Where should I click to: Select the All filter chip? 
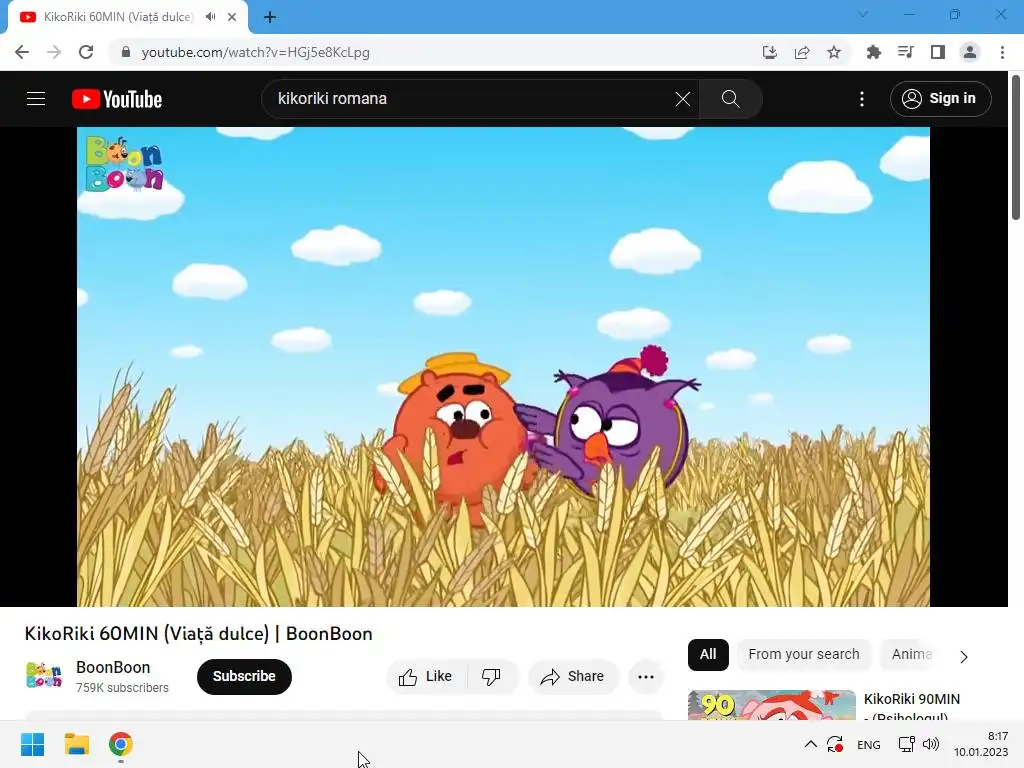708,654
